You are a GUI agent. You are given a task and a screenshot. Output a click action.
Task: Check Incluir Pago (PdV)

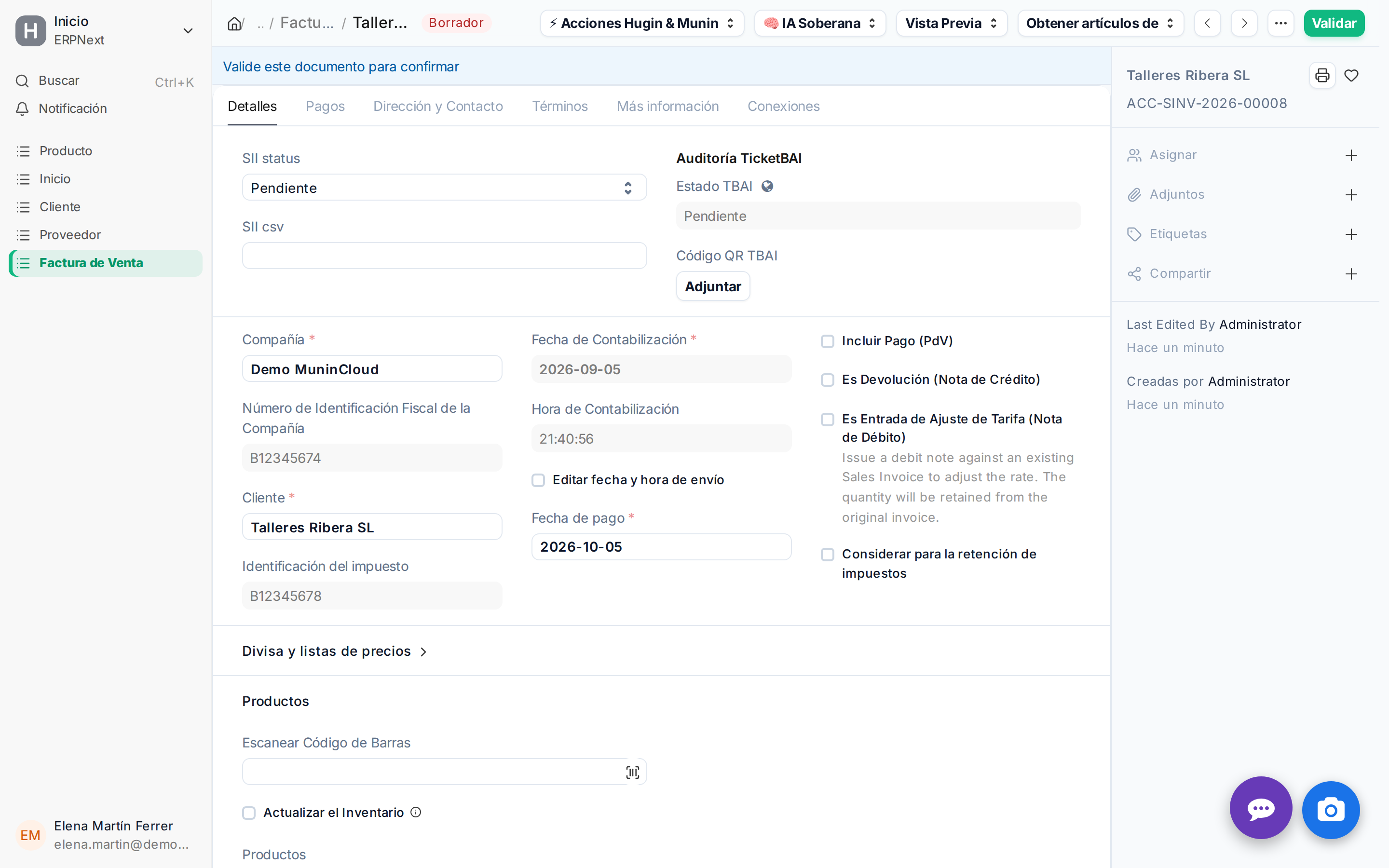[827, 341]
